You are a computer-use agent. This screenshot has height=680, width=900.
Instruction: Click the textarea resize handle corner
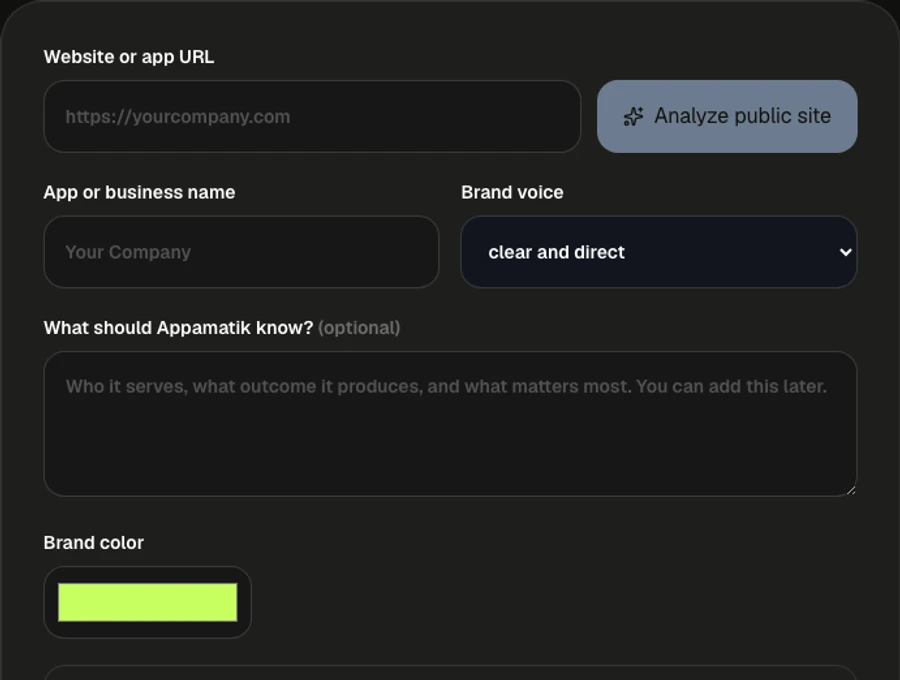pyautogui.click(x=851, y=489)
